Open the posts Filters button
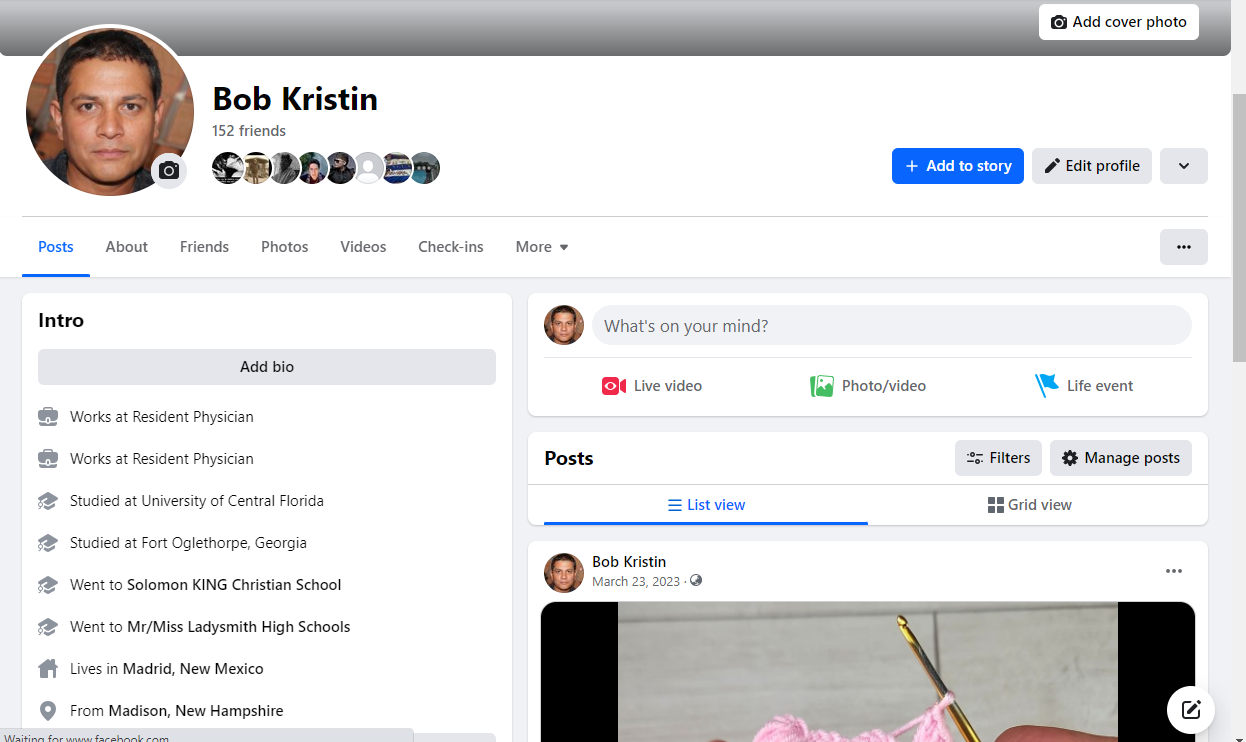Viewport: 1246px width, 742px height. click(x=998, y=458)
